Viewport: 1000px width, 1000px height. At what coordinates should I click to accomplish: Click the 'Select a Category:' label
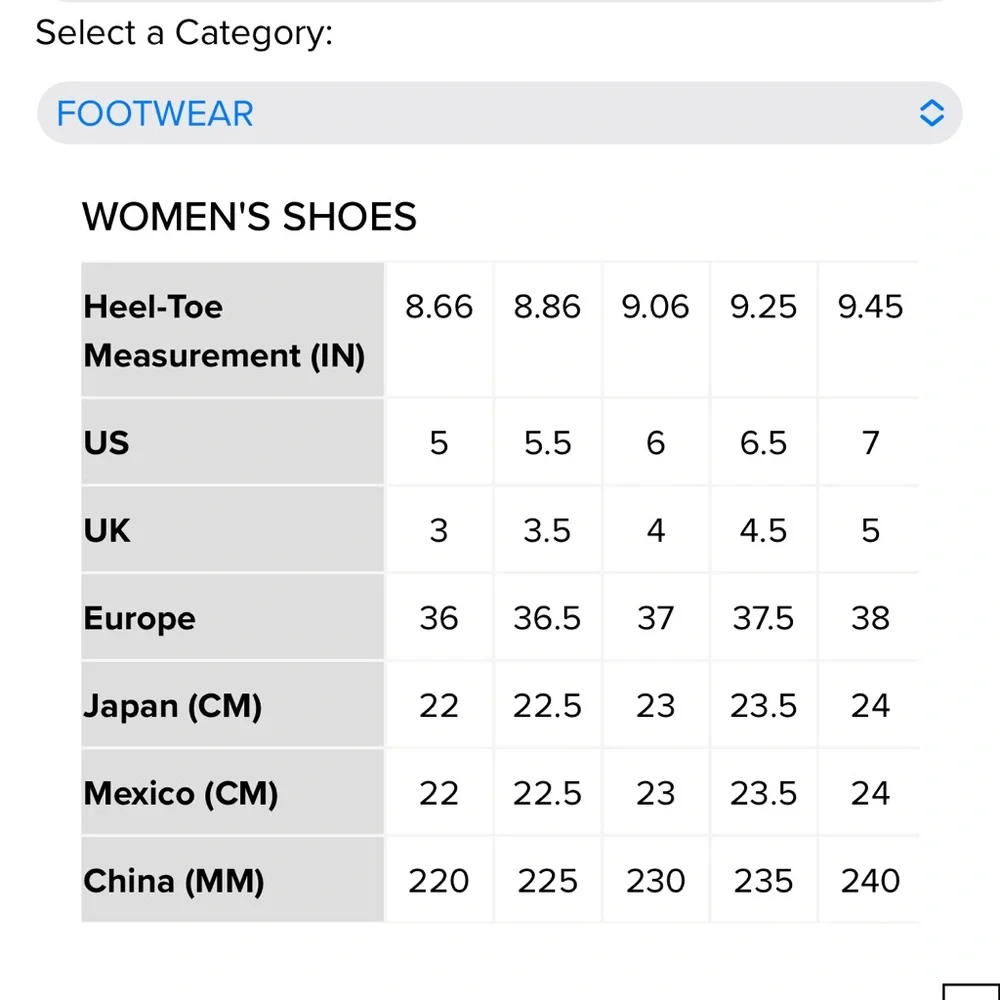184,33
